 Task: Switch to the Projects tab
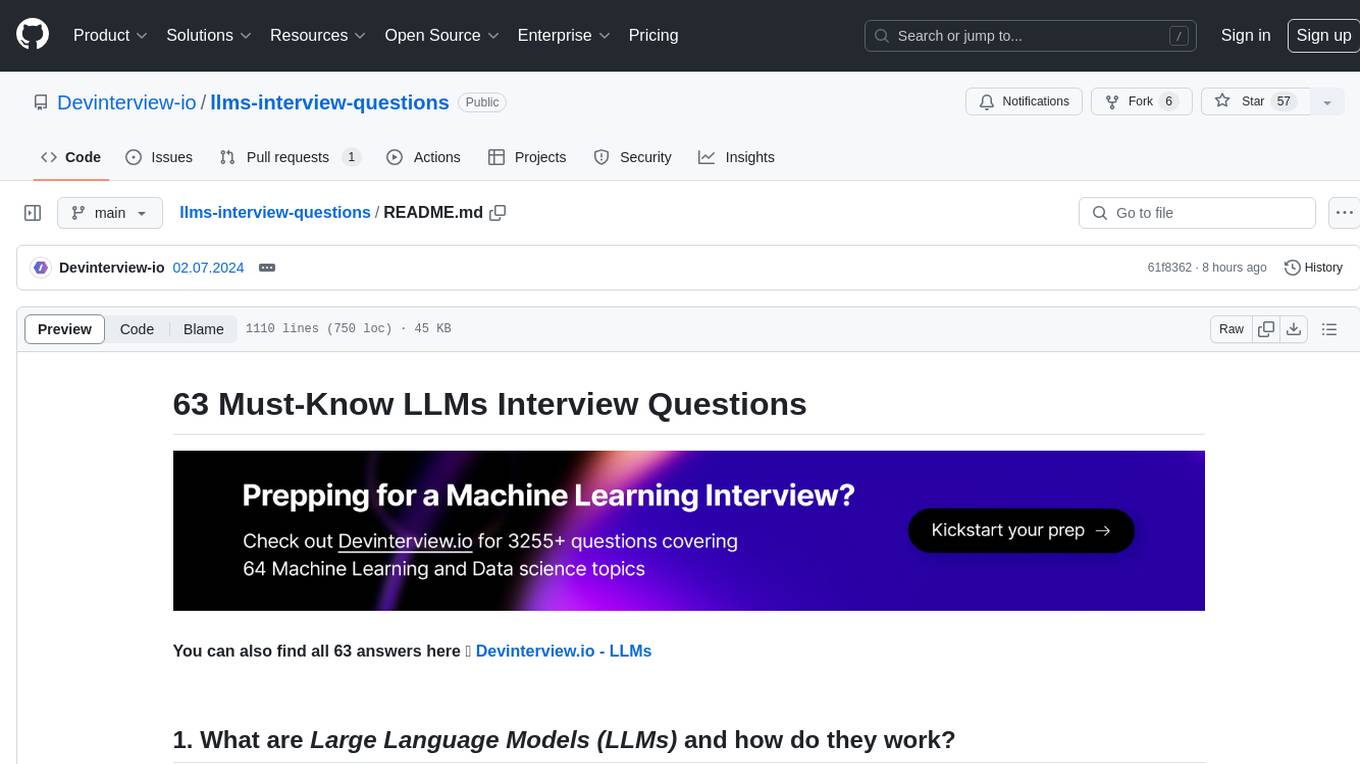click(527, 157)
